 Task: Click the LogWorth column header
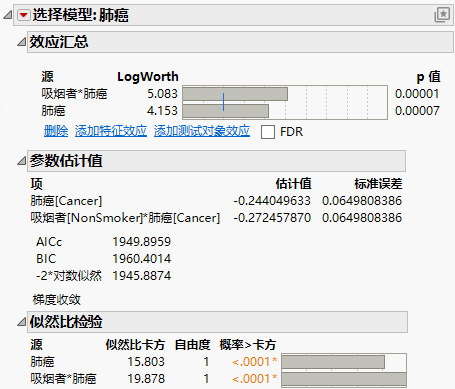148,77
